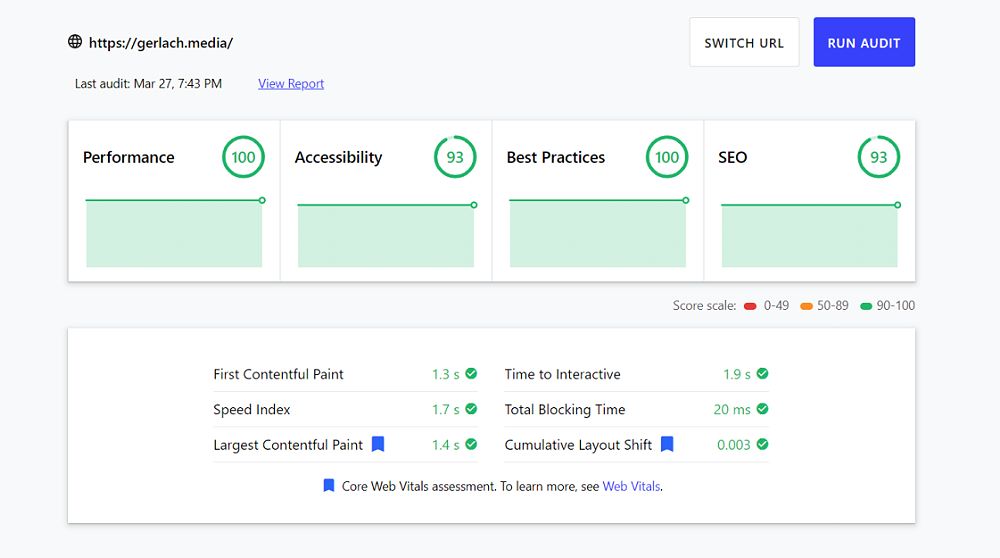Image resolution: width=1000 pixels, height=558 pixels.
Task: Click green checkmark beside Time to Interactive
Action: point(762,374)
